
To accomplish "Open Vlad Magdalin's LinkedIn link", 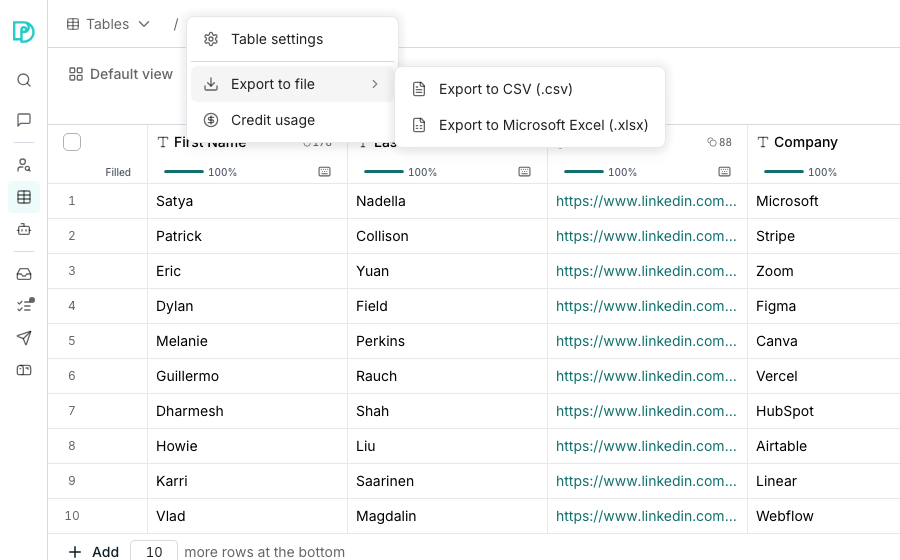I will 646,516.
